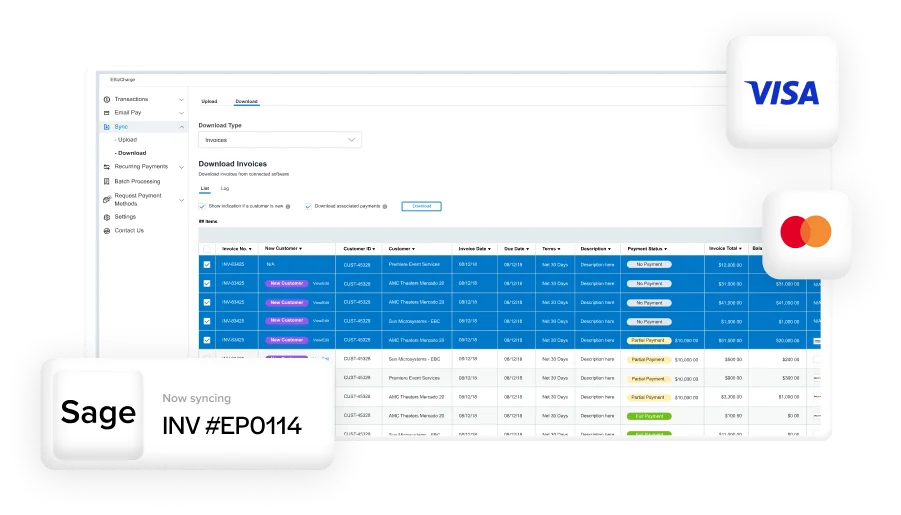The image size is (901, 515).
Task: Click the 'Download Invoices' heading
Action: point(233,164)
